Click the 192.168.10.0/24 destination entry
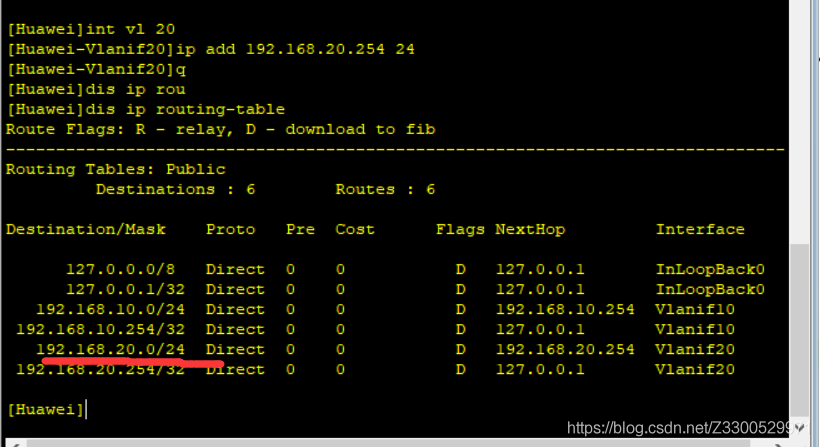This screenshot has width=820, height=447. point(110,309)
